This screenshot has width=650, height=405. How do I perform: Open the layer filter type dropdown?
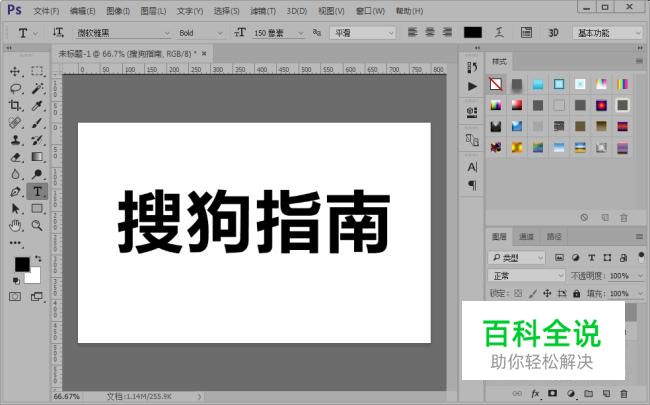[517, 258]
